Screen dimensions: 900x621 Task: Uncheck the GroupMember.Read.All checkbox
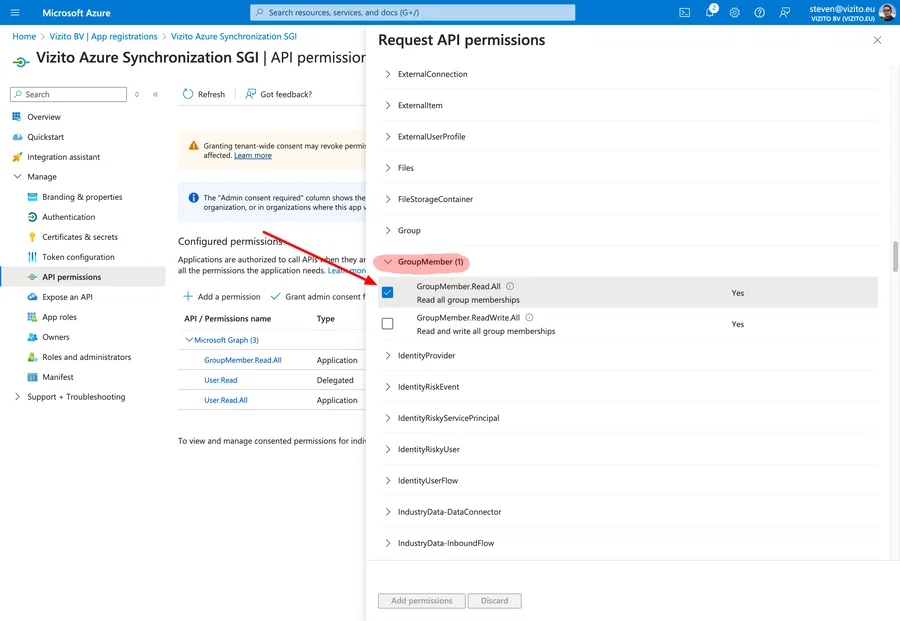pyautogui.click(x=388, y=293)
